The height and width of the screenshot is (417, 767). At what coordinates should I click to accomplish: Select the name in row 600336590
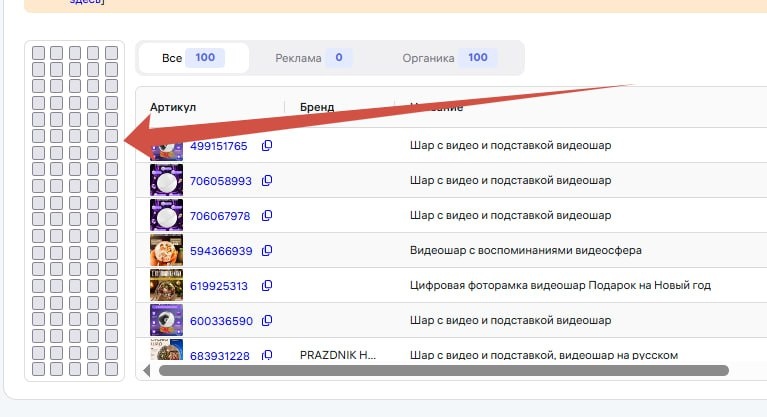pos(510,320)
